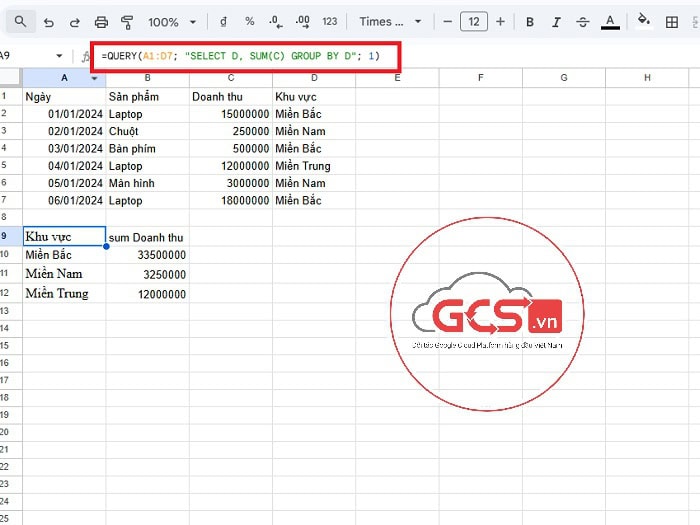
Task: Open the Times font family dropdown
Action: 390,22
